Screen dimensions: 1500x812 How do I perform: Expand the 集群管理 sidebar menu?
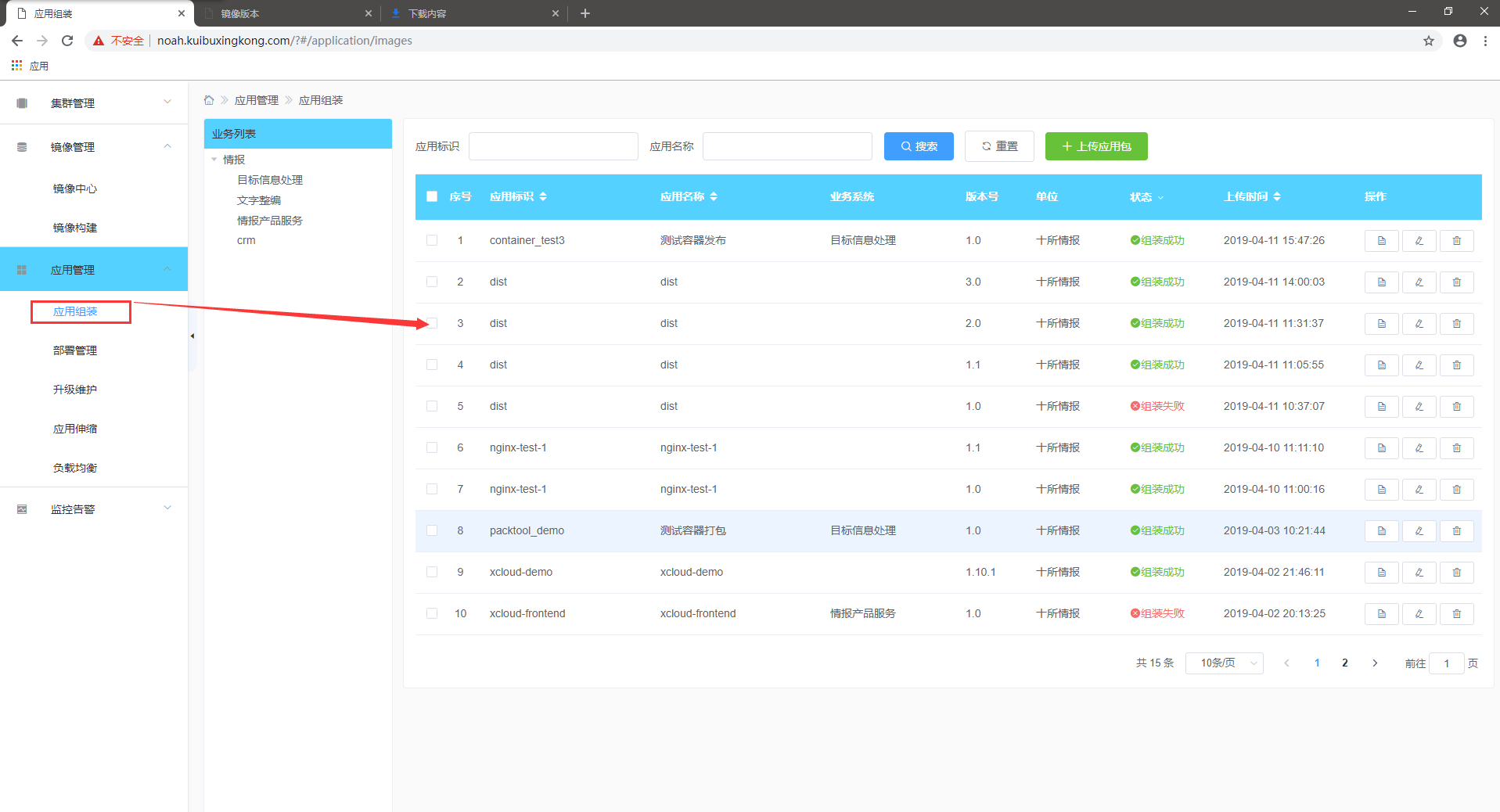click(x=94, y=102)
